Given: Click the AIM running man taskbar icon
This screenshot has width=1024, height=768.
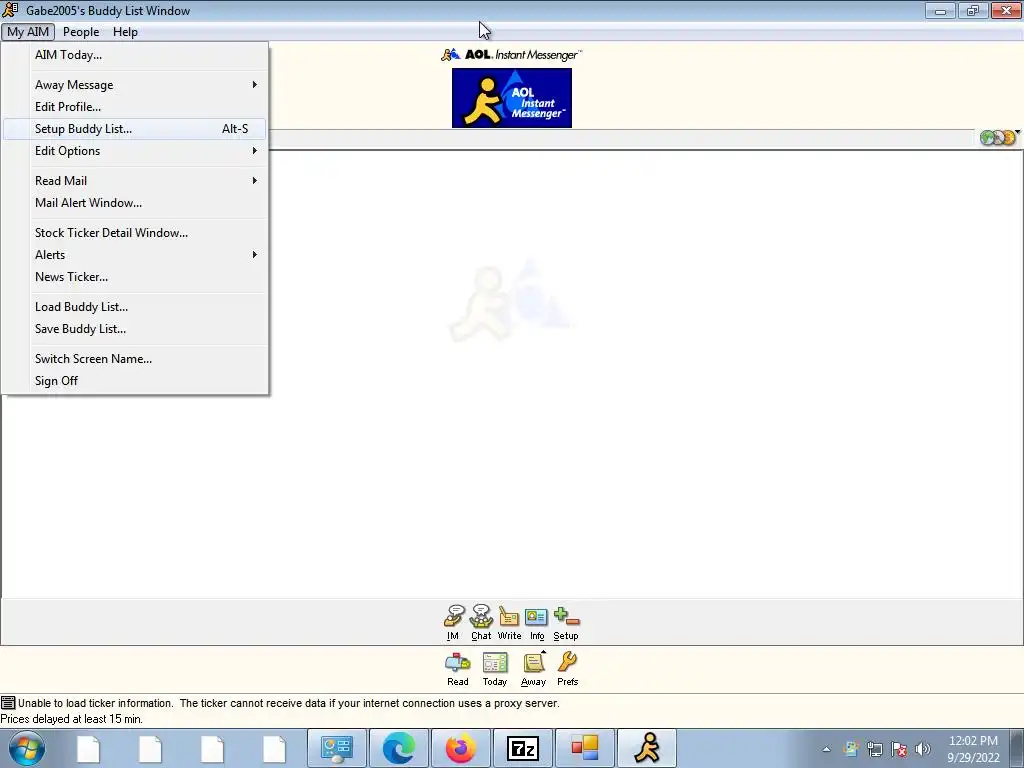Looking at the screenshot, I should (x=647, y=748).
